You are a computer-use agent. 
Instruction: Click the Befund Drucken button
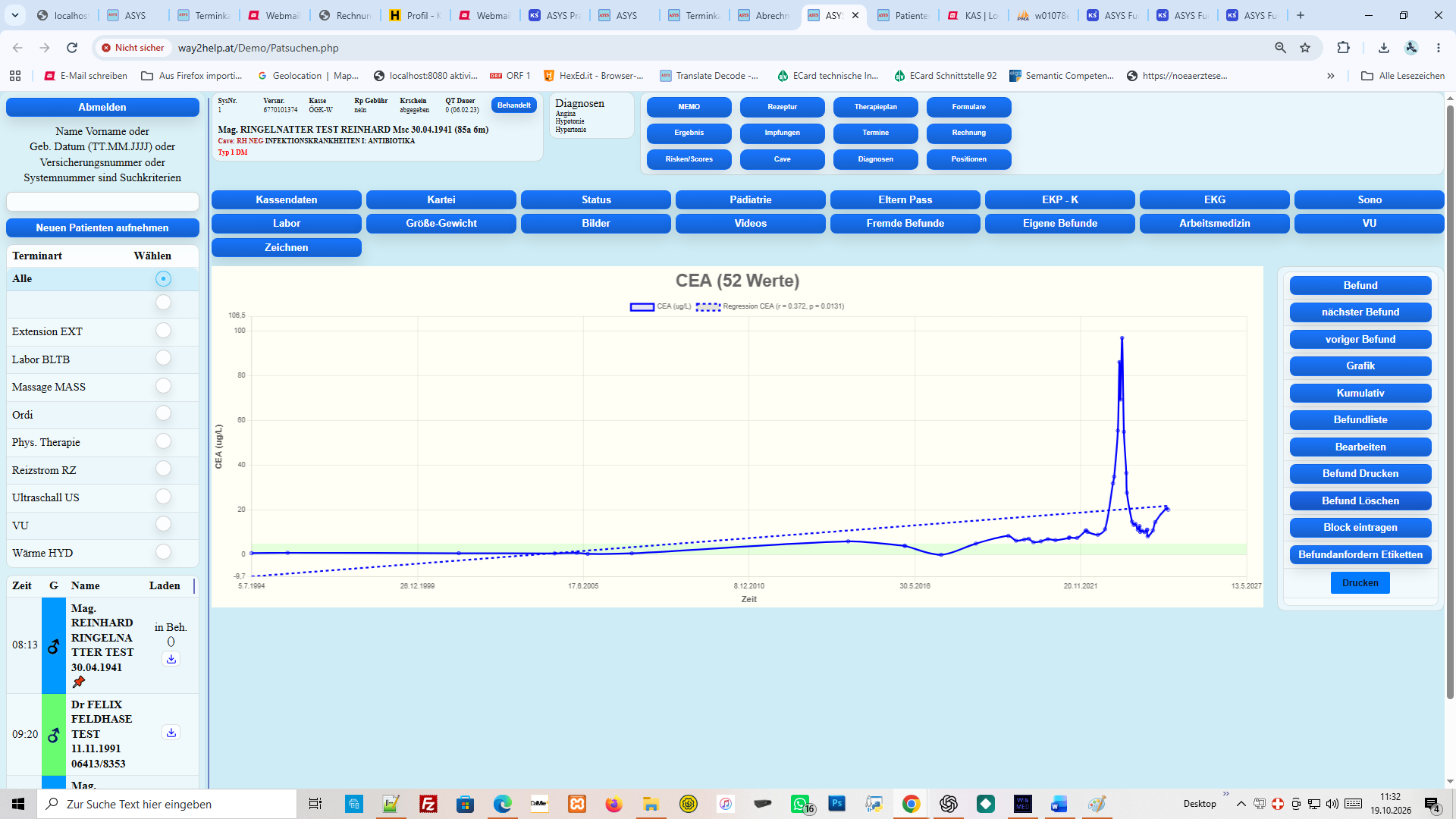(x=1360, y=474)
